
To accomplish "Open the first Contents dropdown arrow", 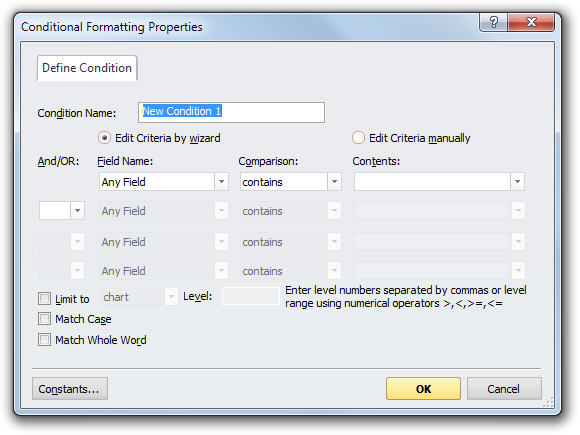I will (x=517, y=182).
